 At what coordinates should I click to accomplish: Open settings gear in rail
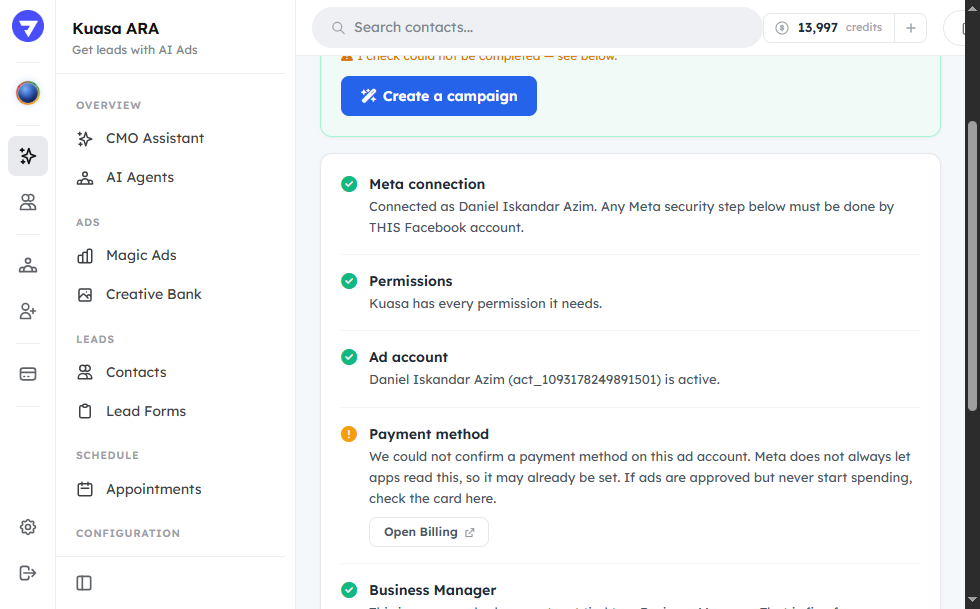click(x=28, y=527)
